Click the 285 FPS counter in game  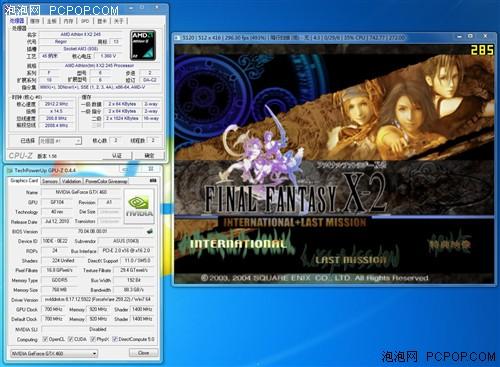pos(482,50)
